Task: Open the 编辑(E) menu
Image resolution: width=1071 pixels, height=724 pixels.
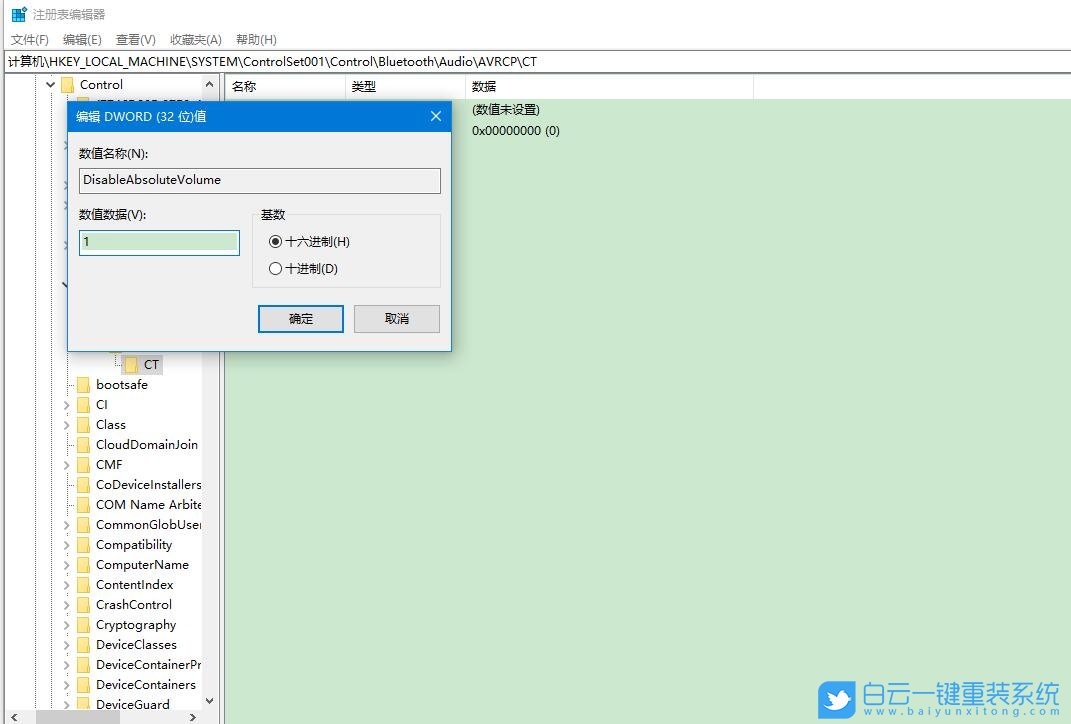Action: point(82,39)
